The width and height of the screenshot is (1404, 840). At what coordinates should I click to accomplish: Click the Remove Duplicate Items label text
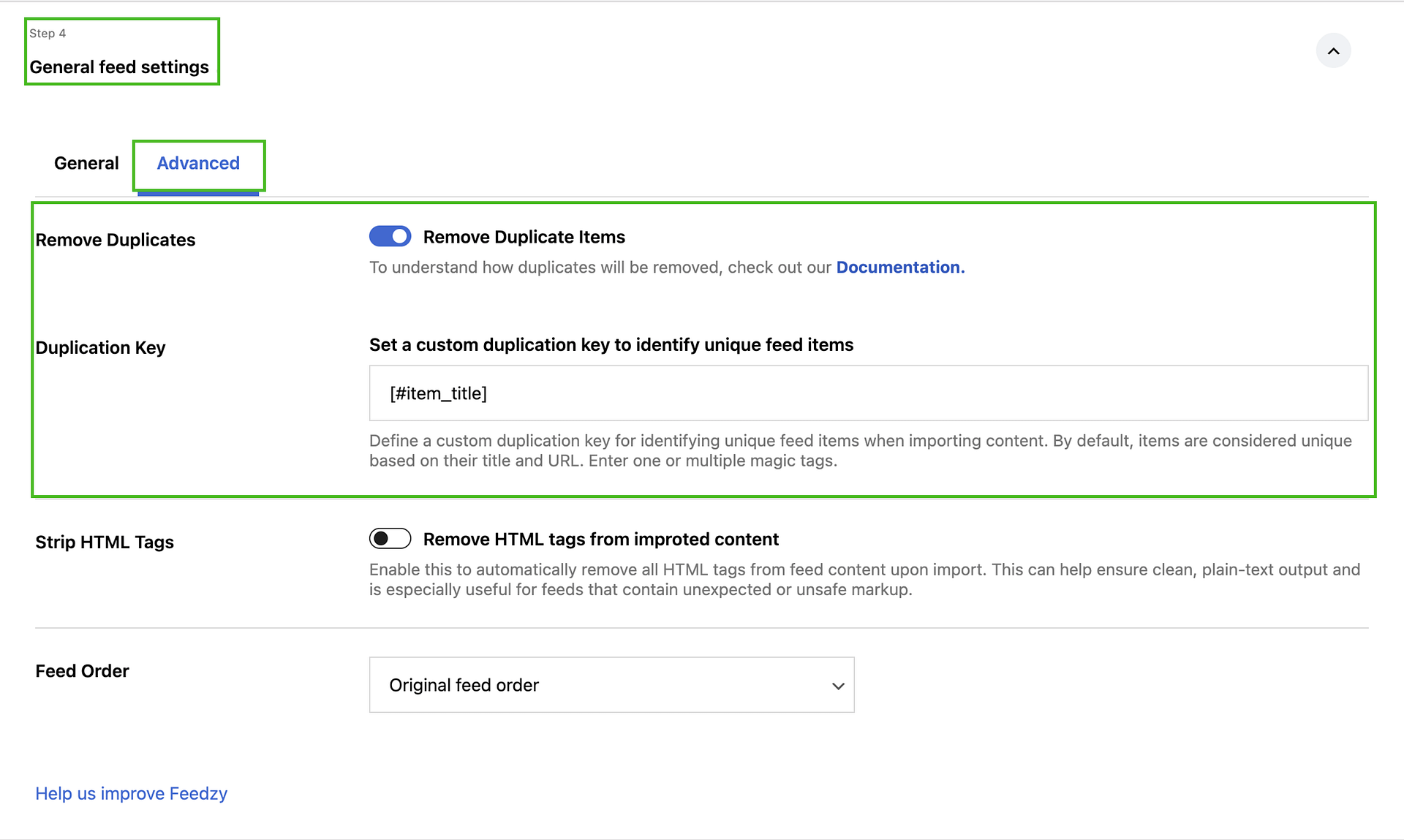tap(524, 237)
